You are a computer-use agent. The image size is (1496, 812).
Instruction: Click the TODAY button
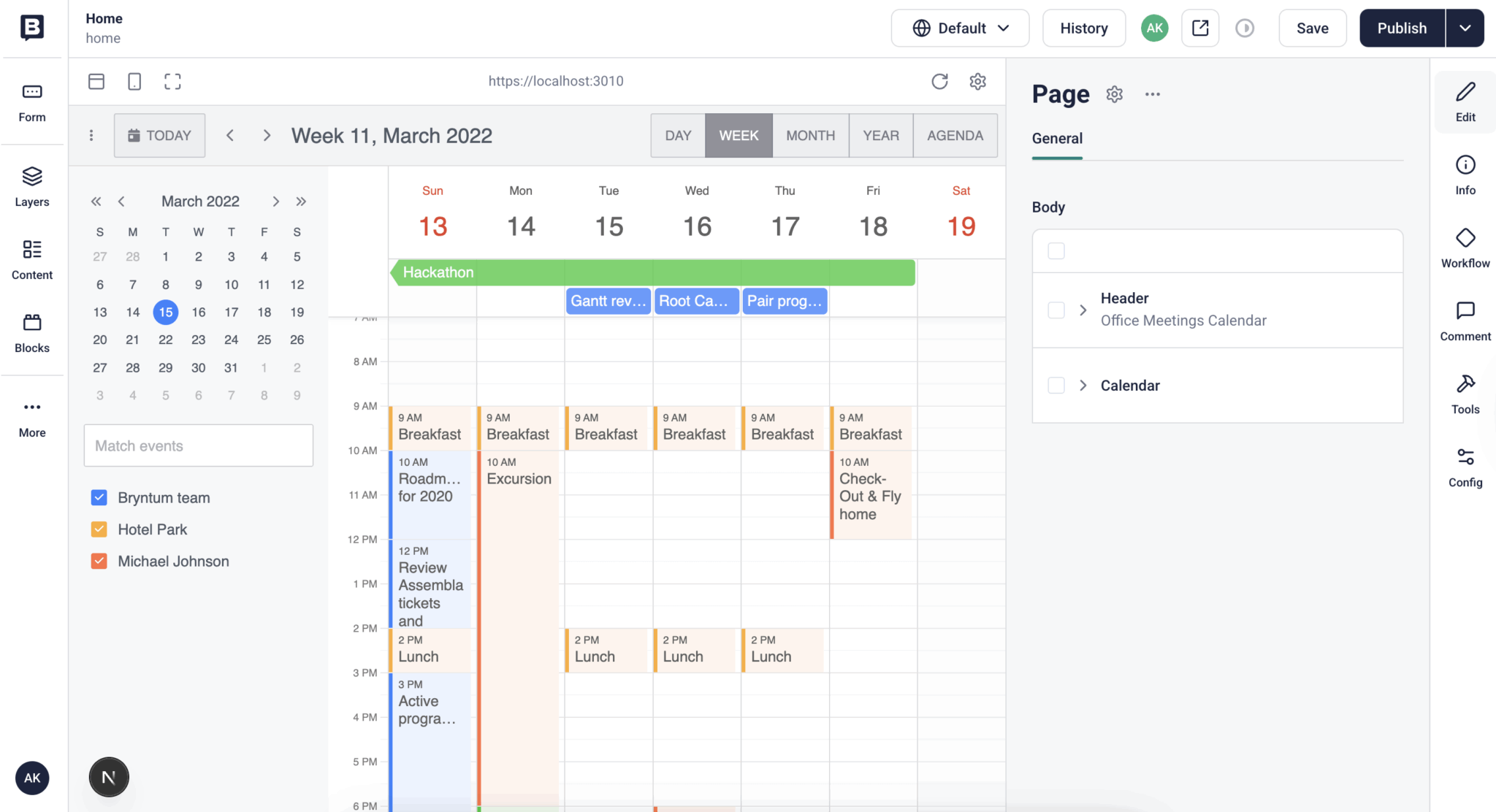click(x=159, y=135)
